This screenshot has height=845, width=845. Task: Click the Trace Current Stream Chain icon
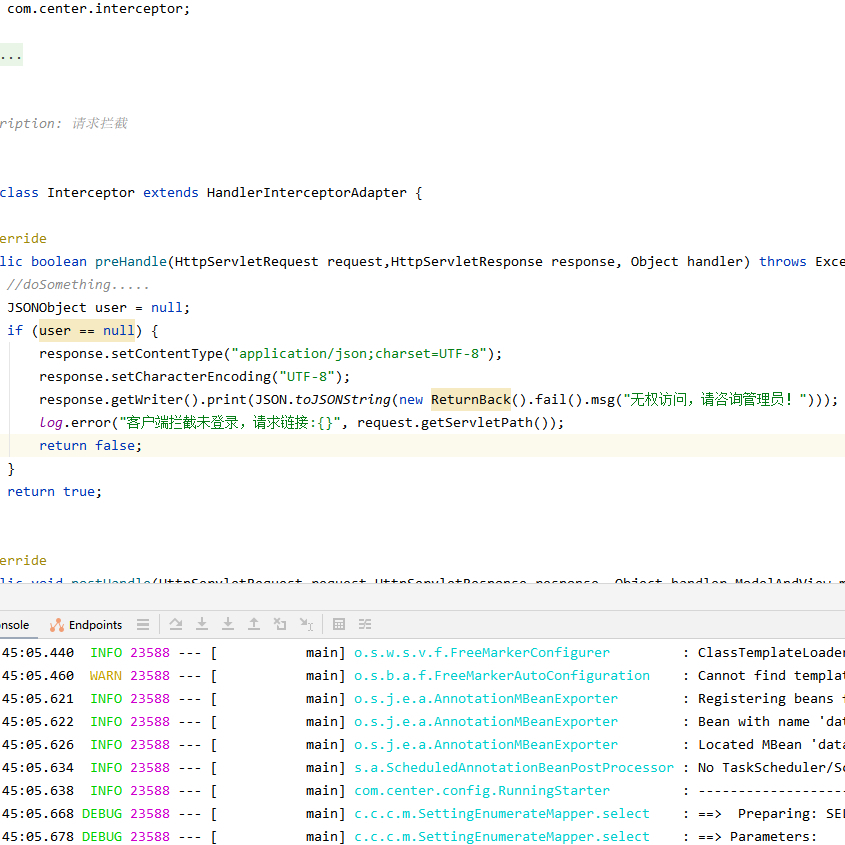pyautogui.click(x=365, y=625)
